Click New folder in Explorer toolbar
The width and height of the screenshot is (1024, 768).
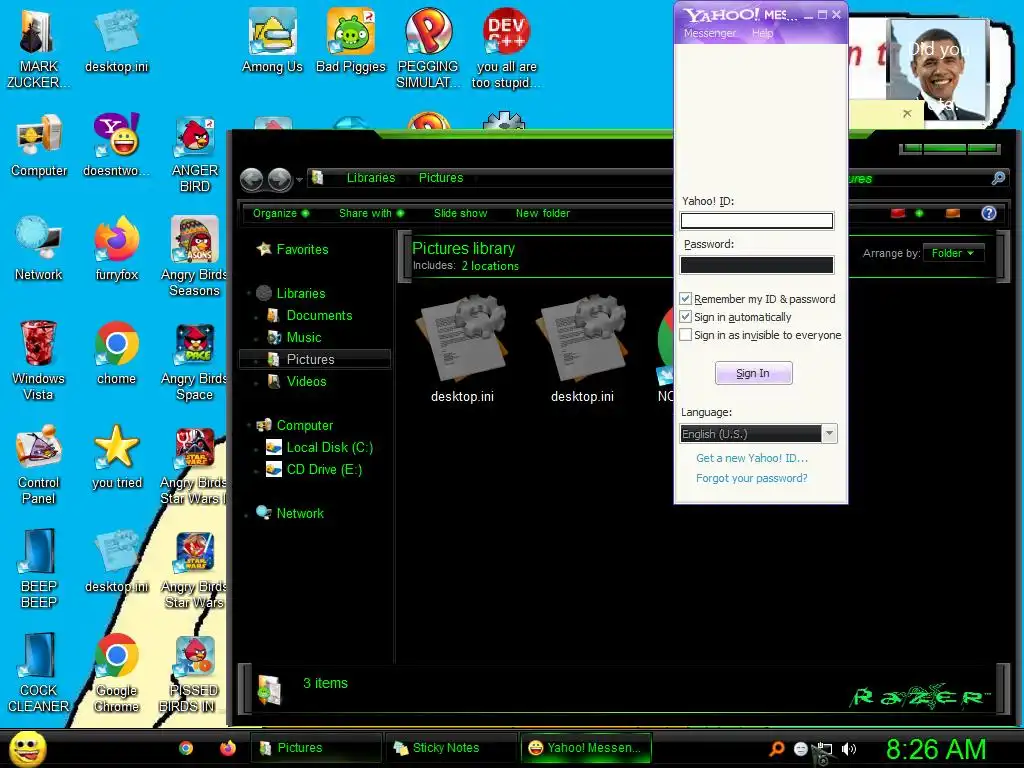point(543,214)
